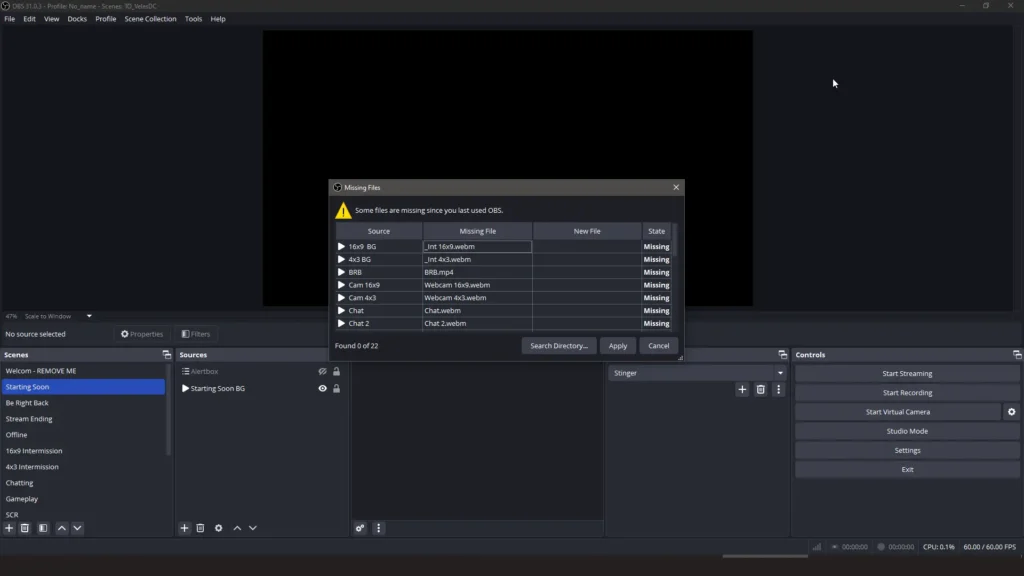Remove selected source using trash icon
The image size is (1024, 576).
click(201, 528)
